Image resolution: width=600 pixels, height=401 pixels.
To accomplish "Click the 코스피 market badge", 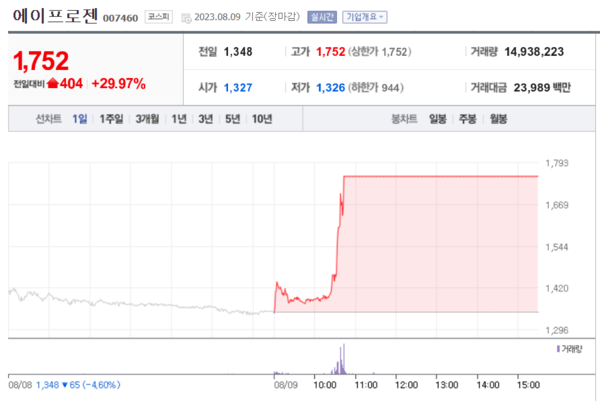I will pos(158,17).
